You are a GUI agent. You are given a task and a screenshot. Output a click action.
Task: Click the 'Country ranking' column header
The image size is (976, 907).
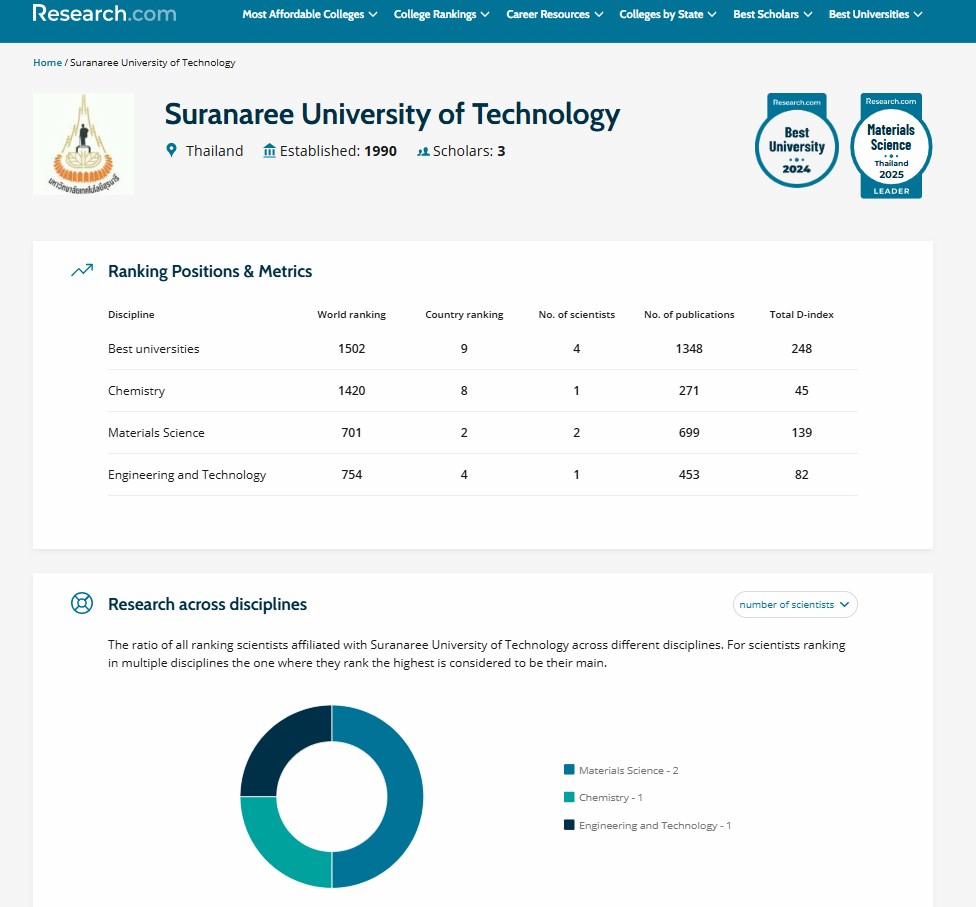pos(464,314)
